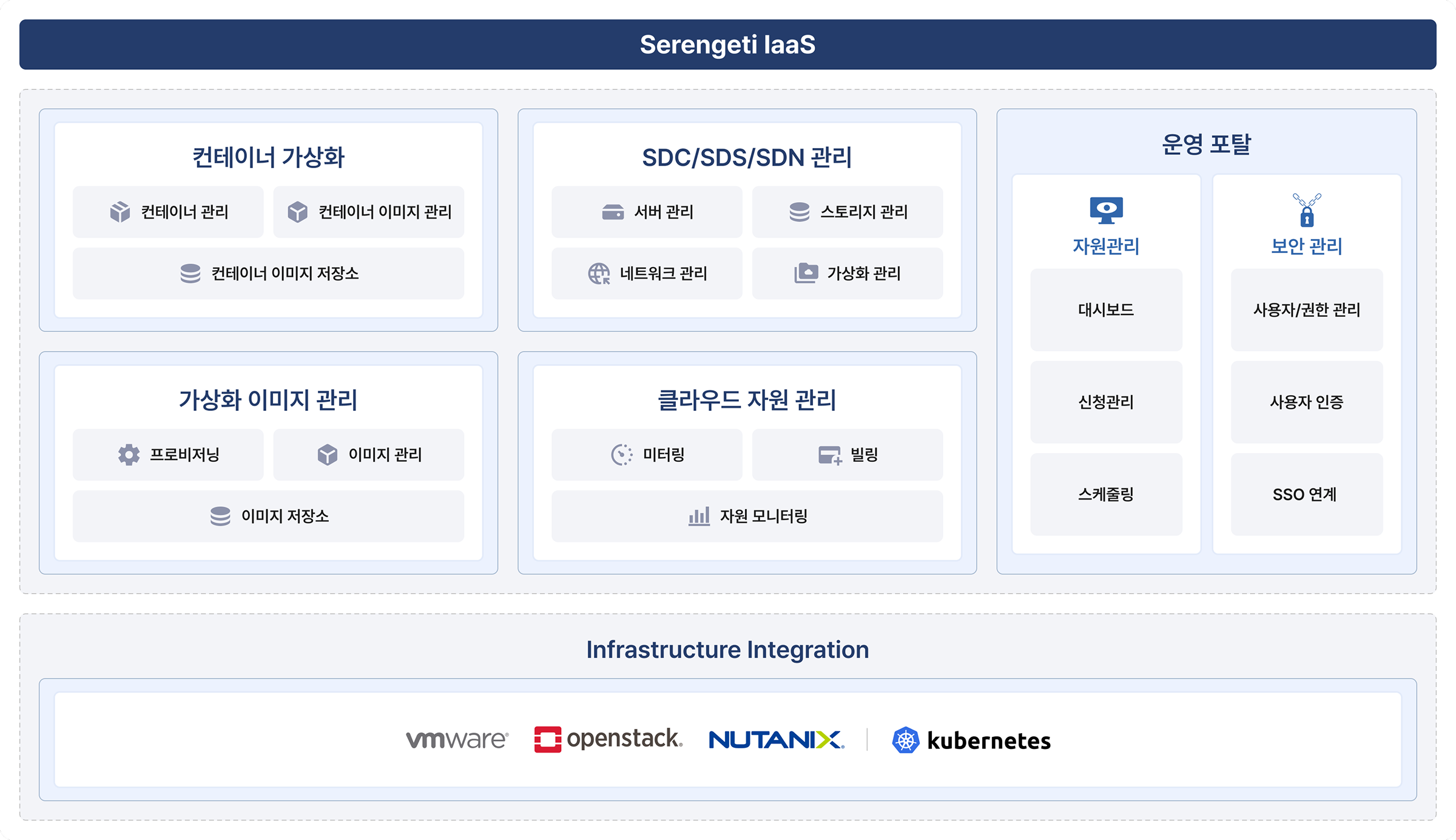Select the 스토리지 관리 item

point(848,212)
